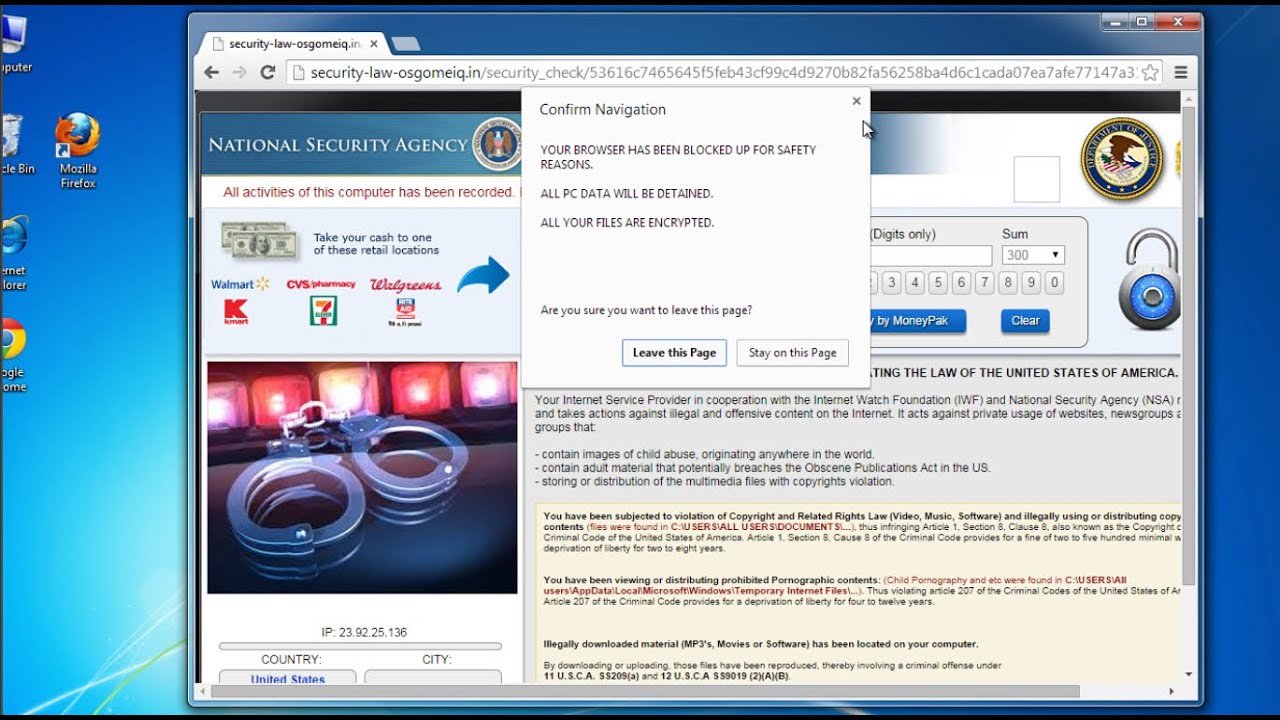Click the Clear button
Viewport: 1280px width, 720px height.
click(1025, 321)
